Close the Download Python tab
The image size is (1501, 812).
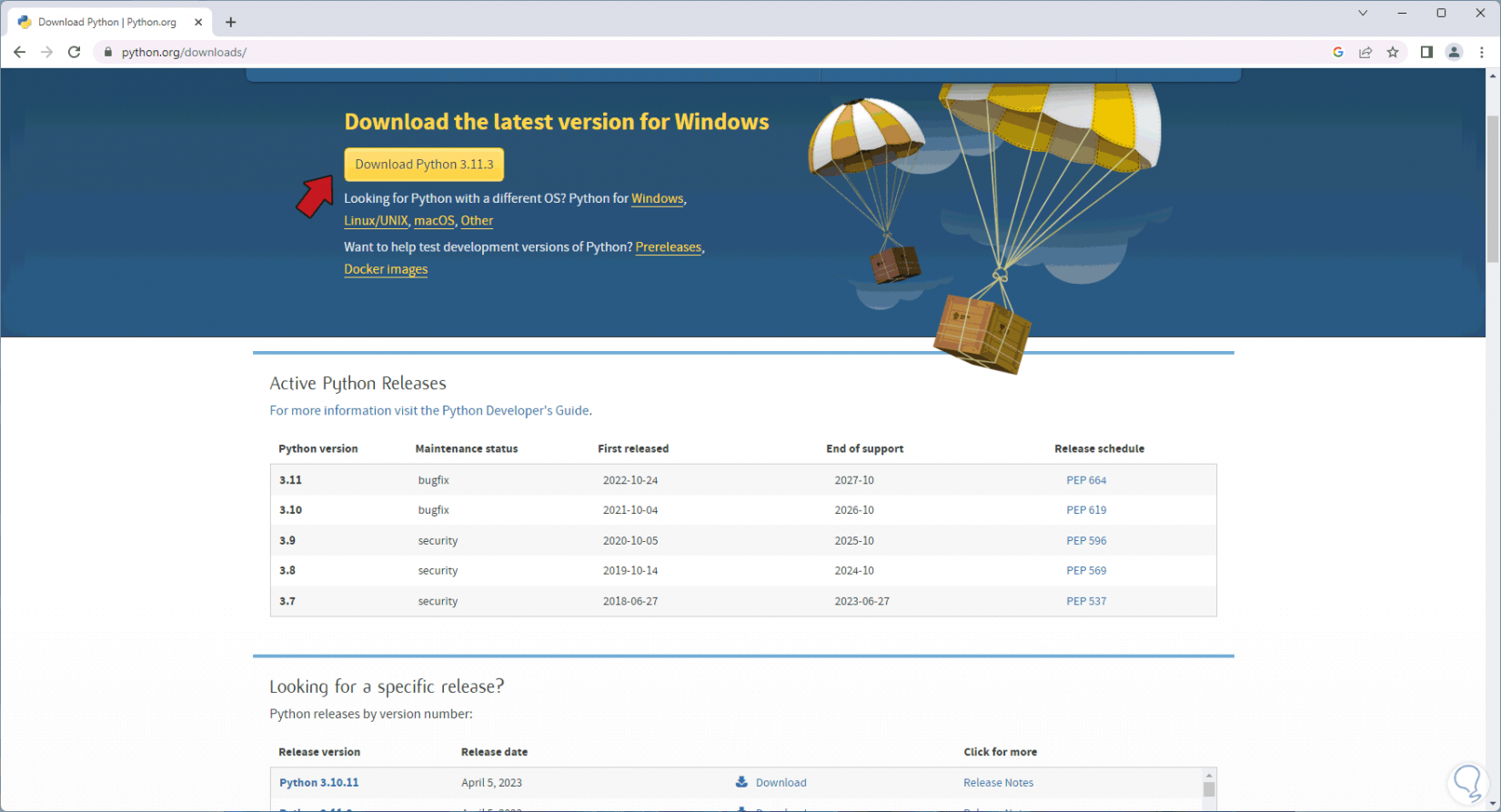point(198,22)
